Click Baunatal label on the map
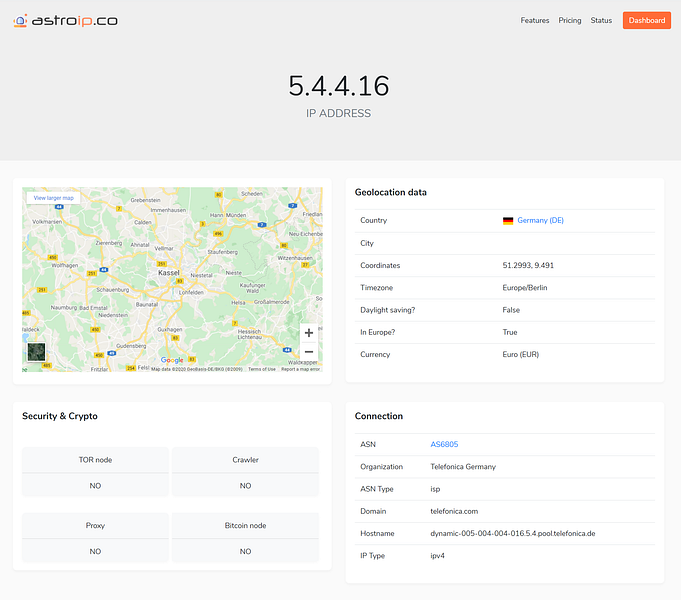The height and width of the screenshot is (600, 681). coord(147,305)
